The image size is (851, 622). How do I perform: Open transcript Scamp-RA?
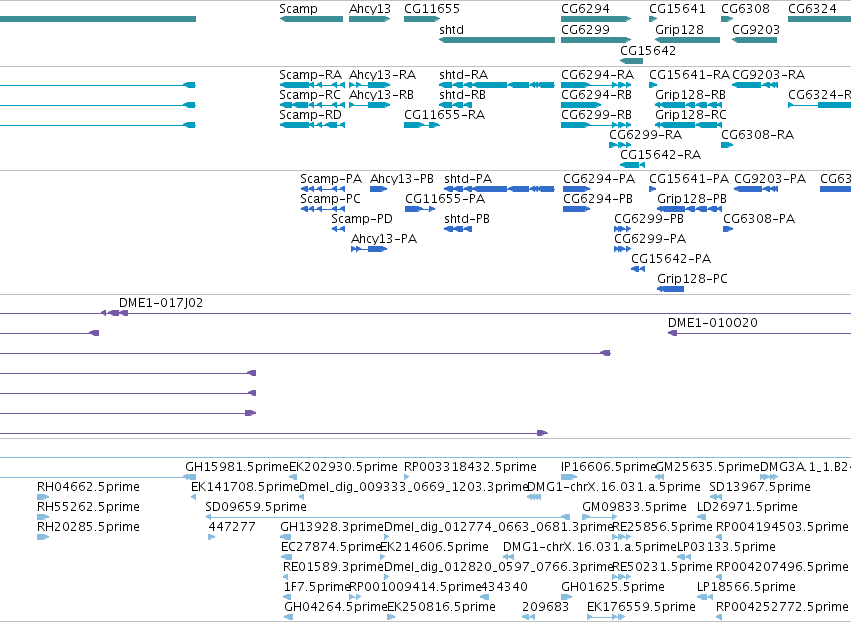[x=310, y=74]
